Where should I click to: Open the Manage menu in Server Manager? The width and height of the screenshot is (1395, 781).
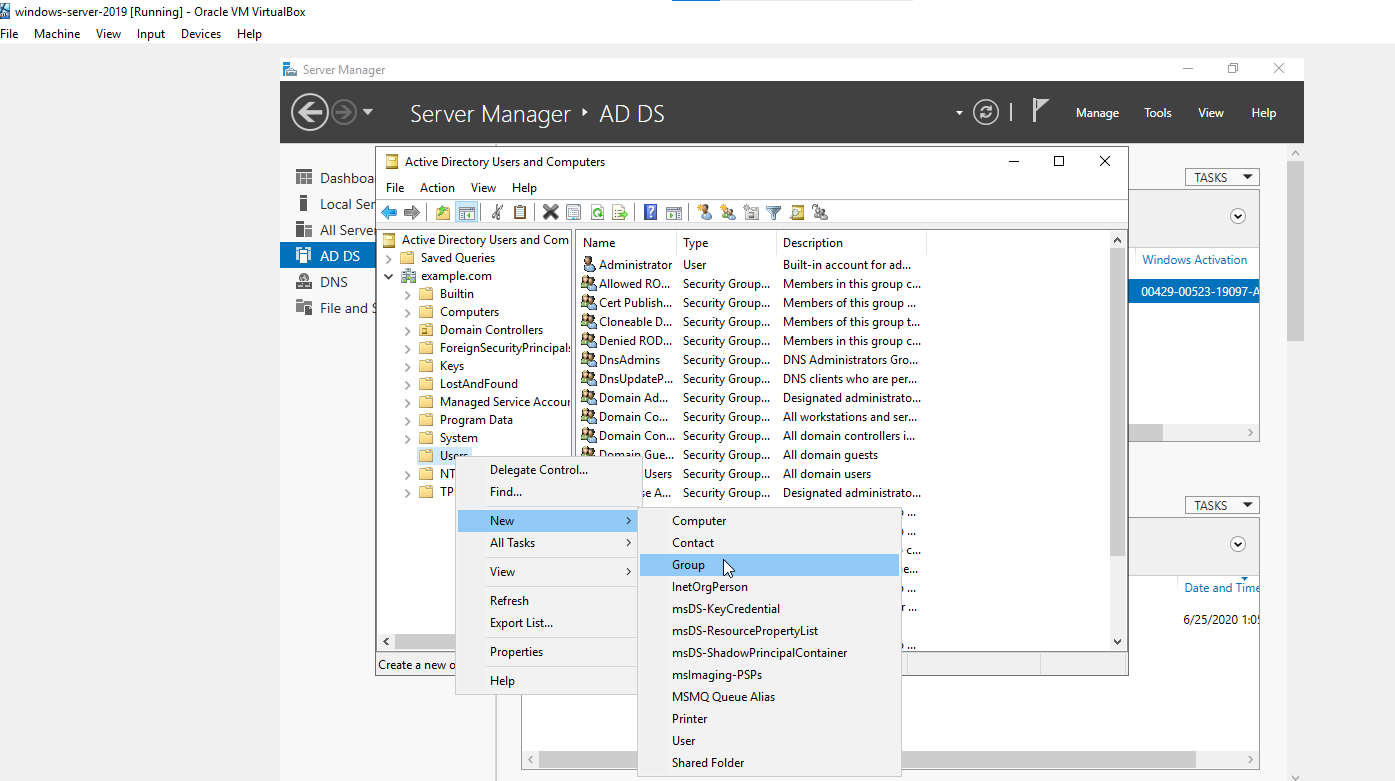pos(1097,113)
